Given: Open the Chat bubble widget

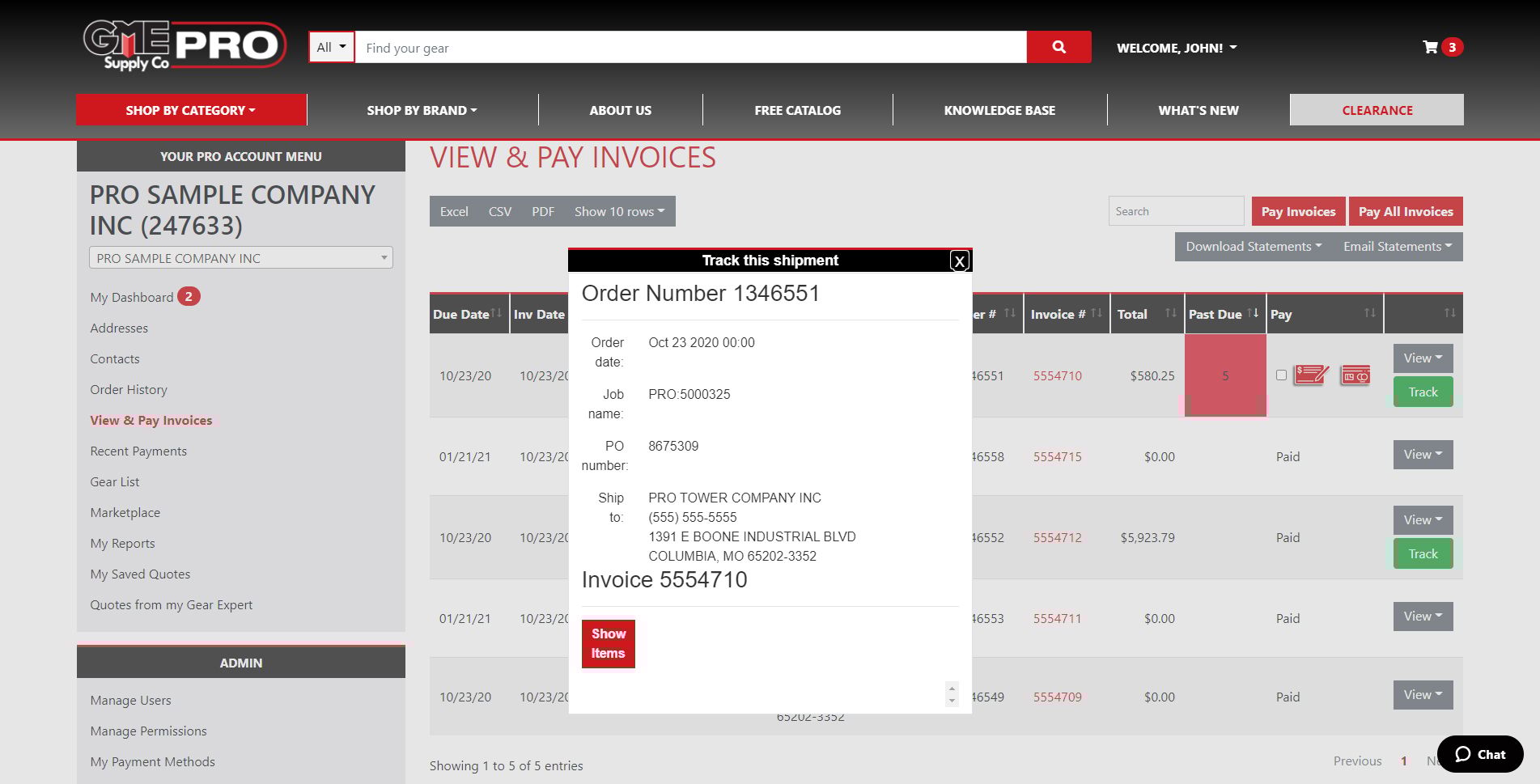Looking at the screenshot, I should (1480, 754).
